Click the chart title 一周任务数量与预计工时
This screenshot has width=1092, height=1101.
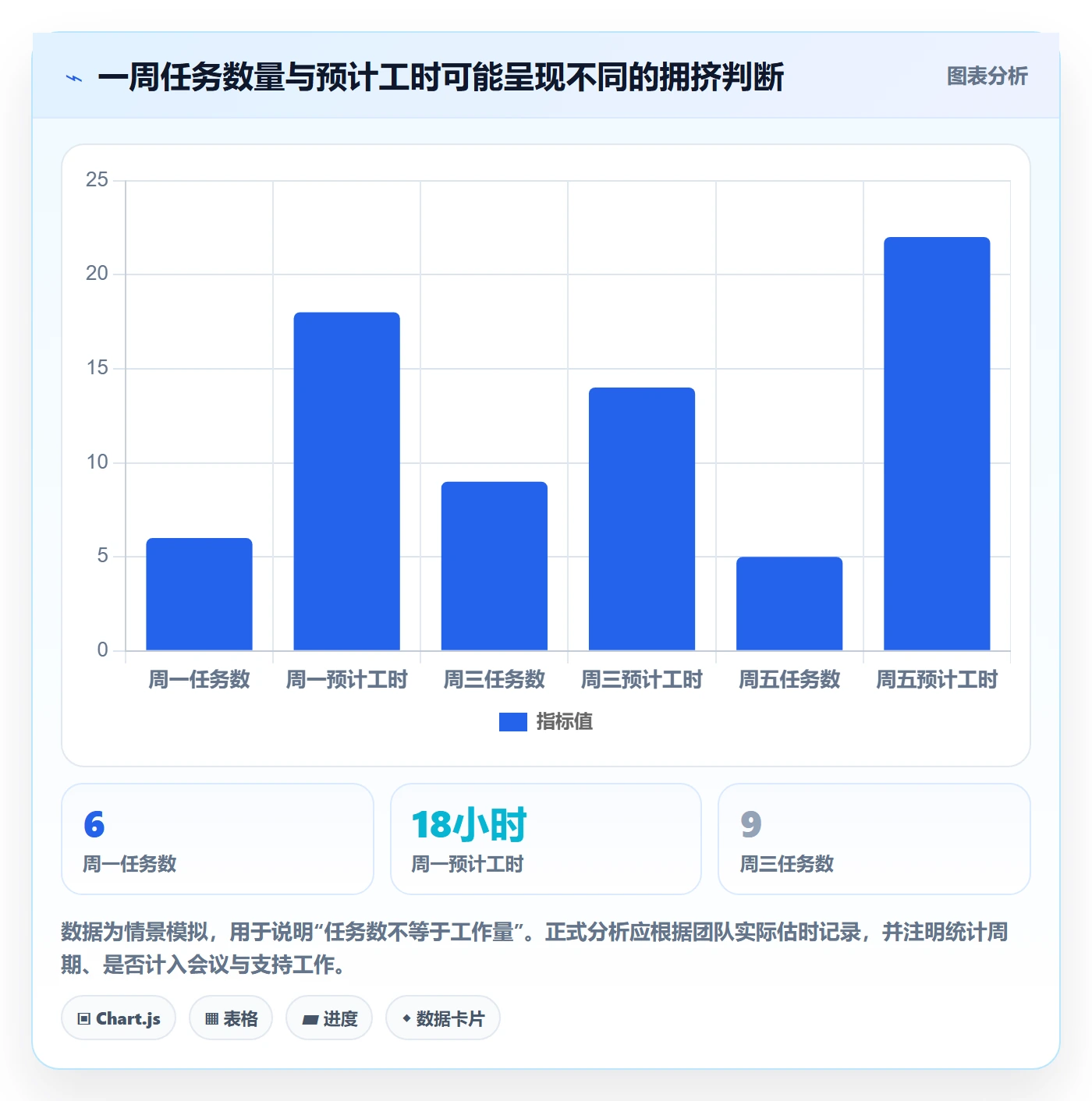441,77
